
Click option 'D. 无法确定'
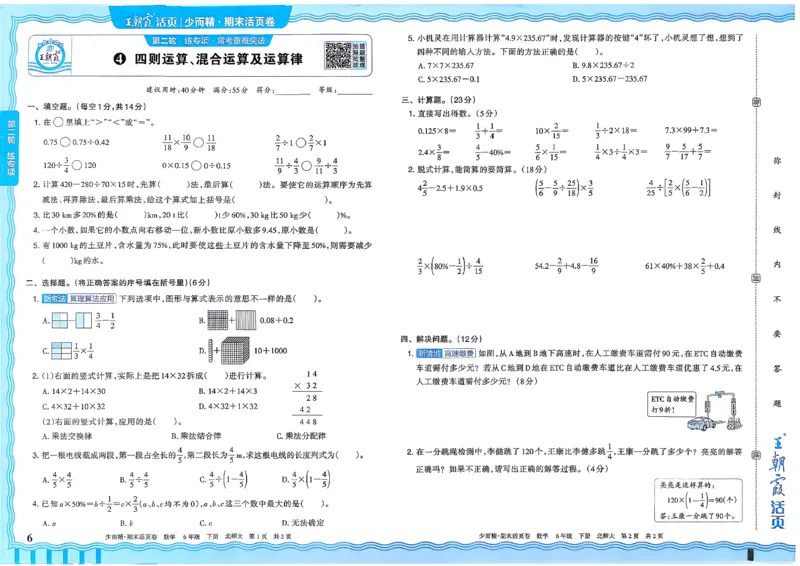[x=303, y=523]
